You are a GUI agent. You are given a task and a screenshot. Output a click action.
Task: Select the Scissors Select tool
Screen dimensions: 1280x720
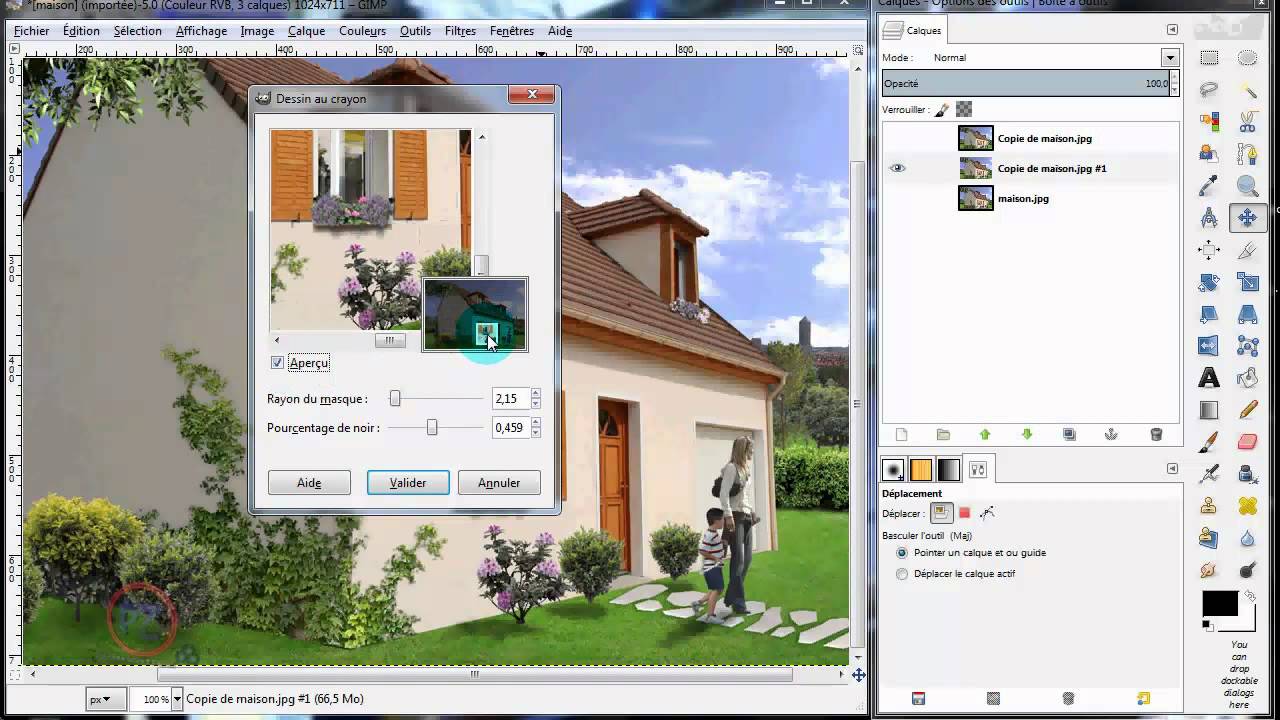pyautogui.click(x=1247, y=122)
